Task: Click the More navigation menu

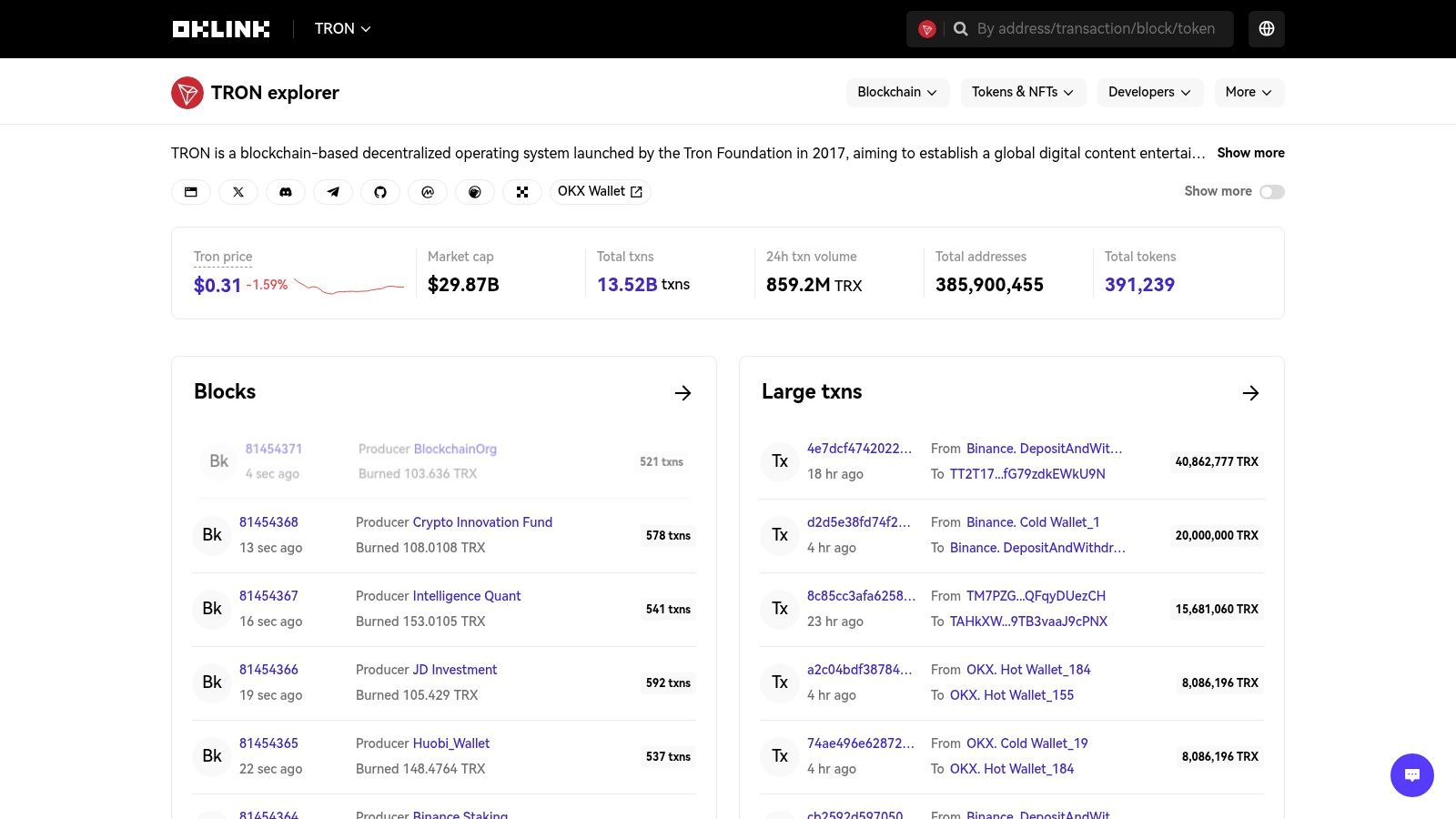Action: 1249,92
